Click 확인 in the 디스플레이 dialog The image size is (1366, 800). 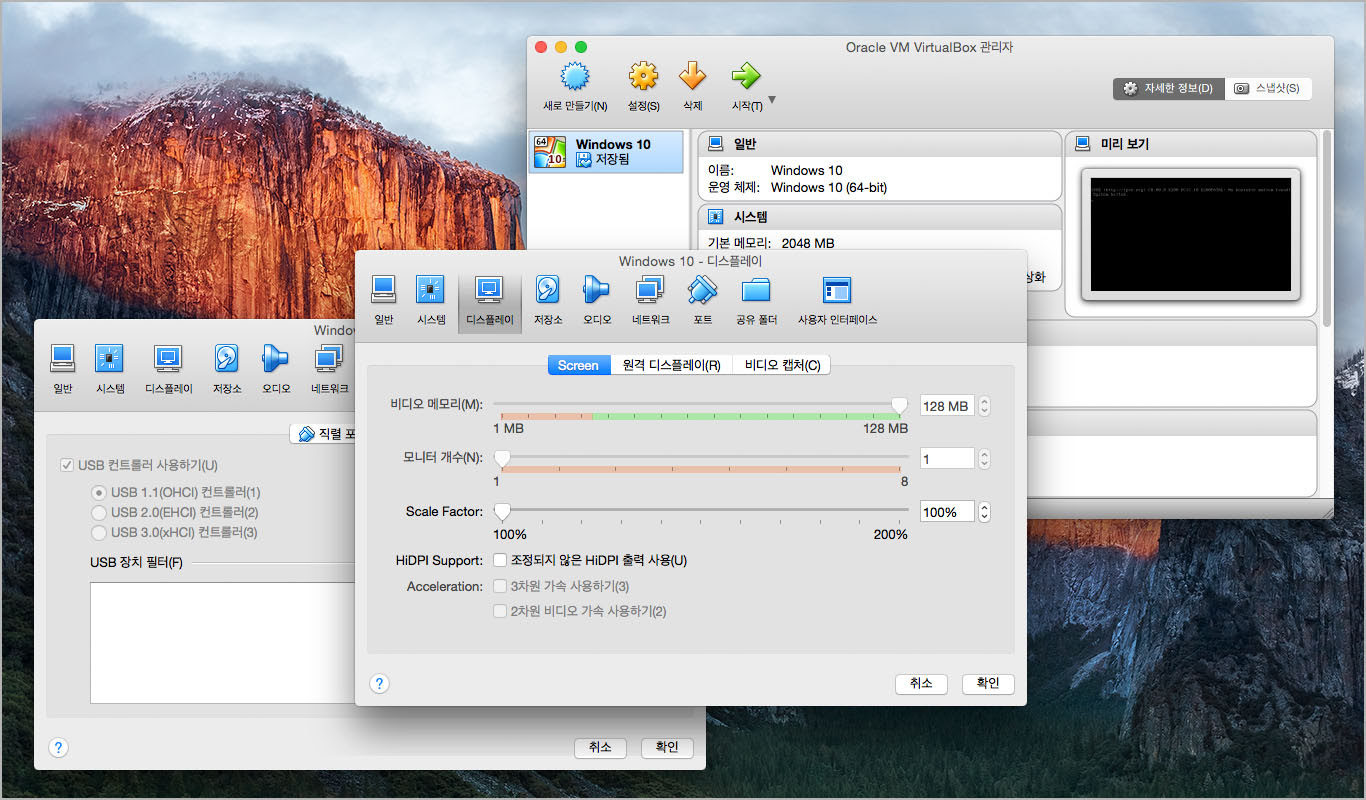[988, 684]
